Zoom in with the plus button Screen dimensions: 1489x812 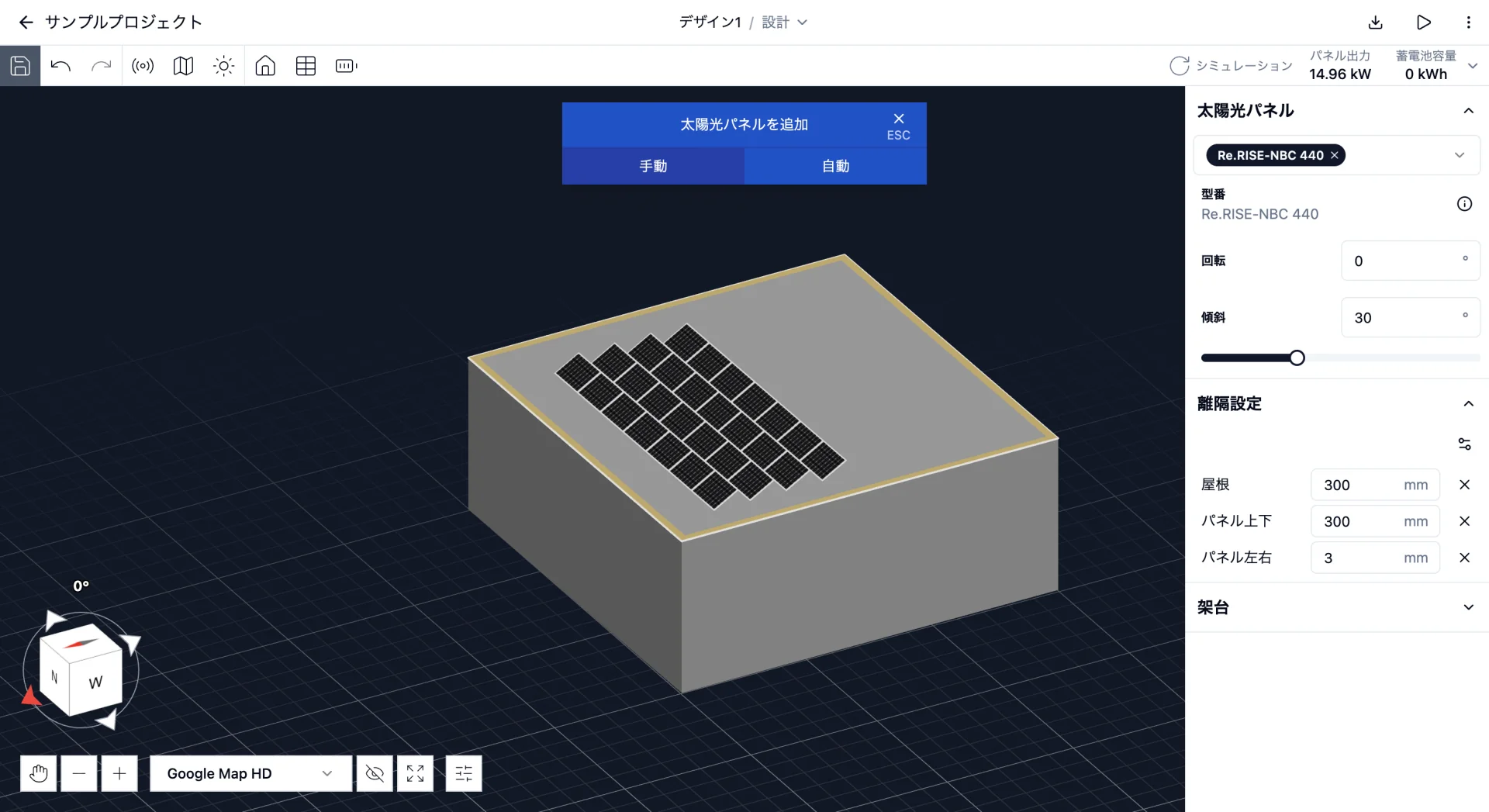tap(119, 773)
